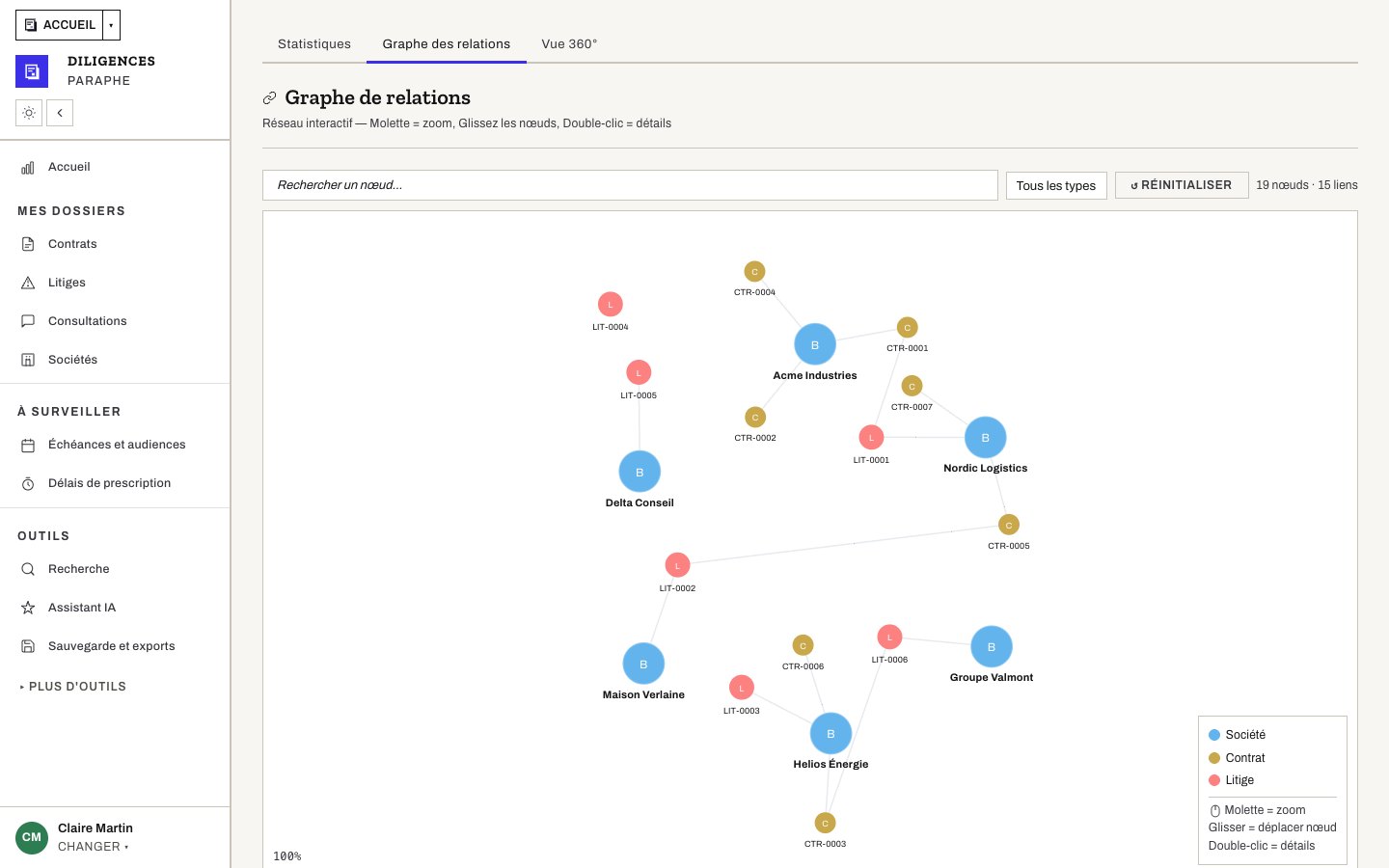This screenshot has width=1389, height=868.
Task: Select the Helios Énergie node
Action: pos(831,733)
